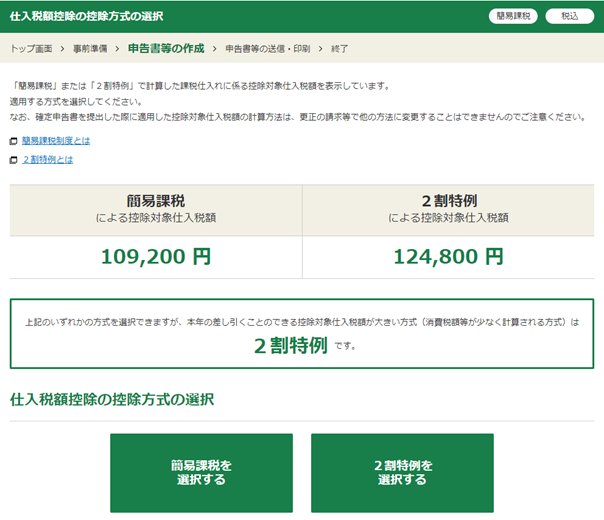Screen dimensions: 604x520
Task: Click external-window icon beside 簡易課税制度とは
Action: [x=13, y=141]
